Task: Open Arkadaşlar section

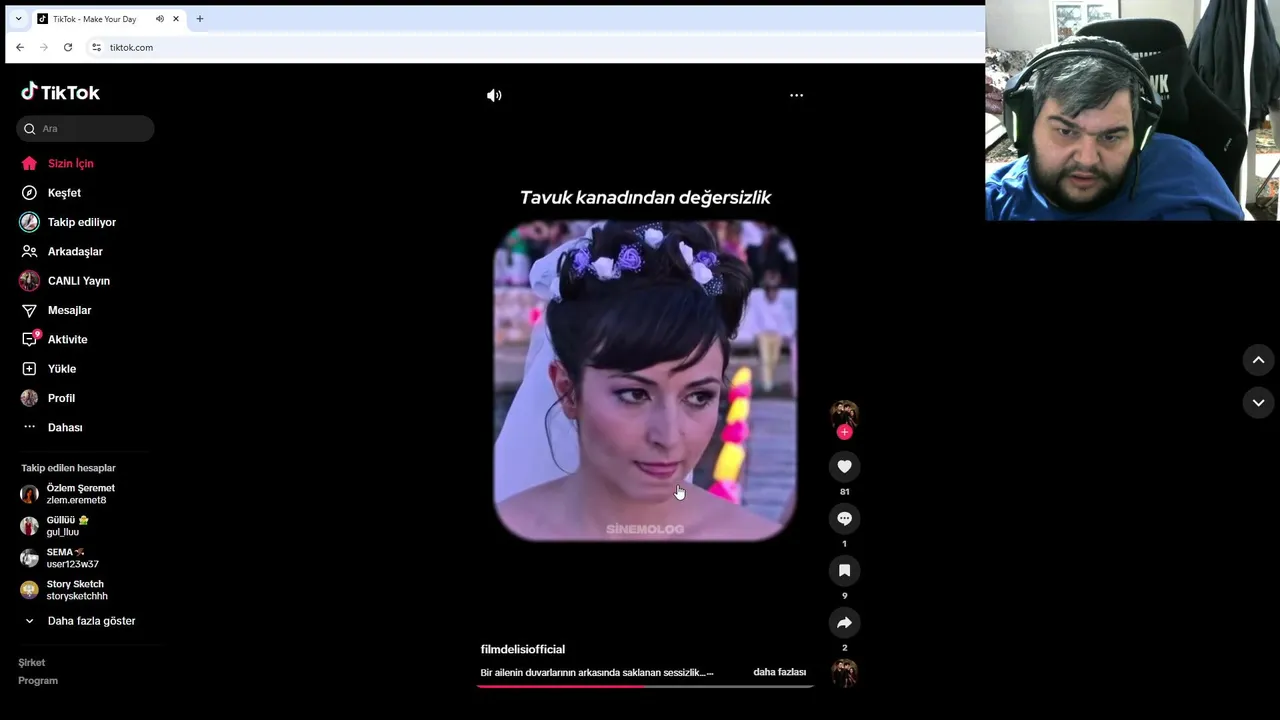Action: tap(62, 251)
